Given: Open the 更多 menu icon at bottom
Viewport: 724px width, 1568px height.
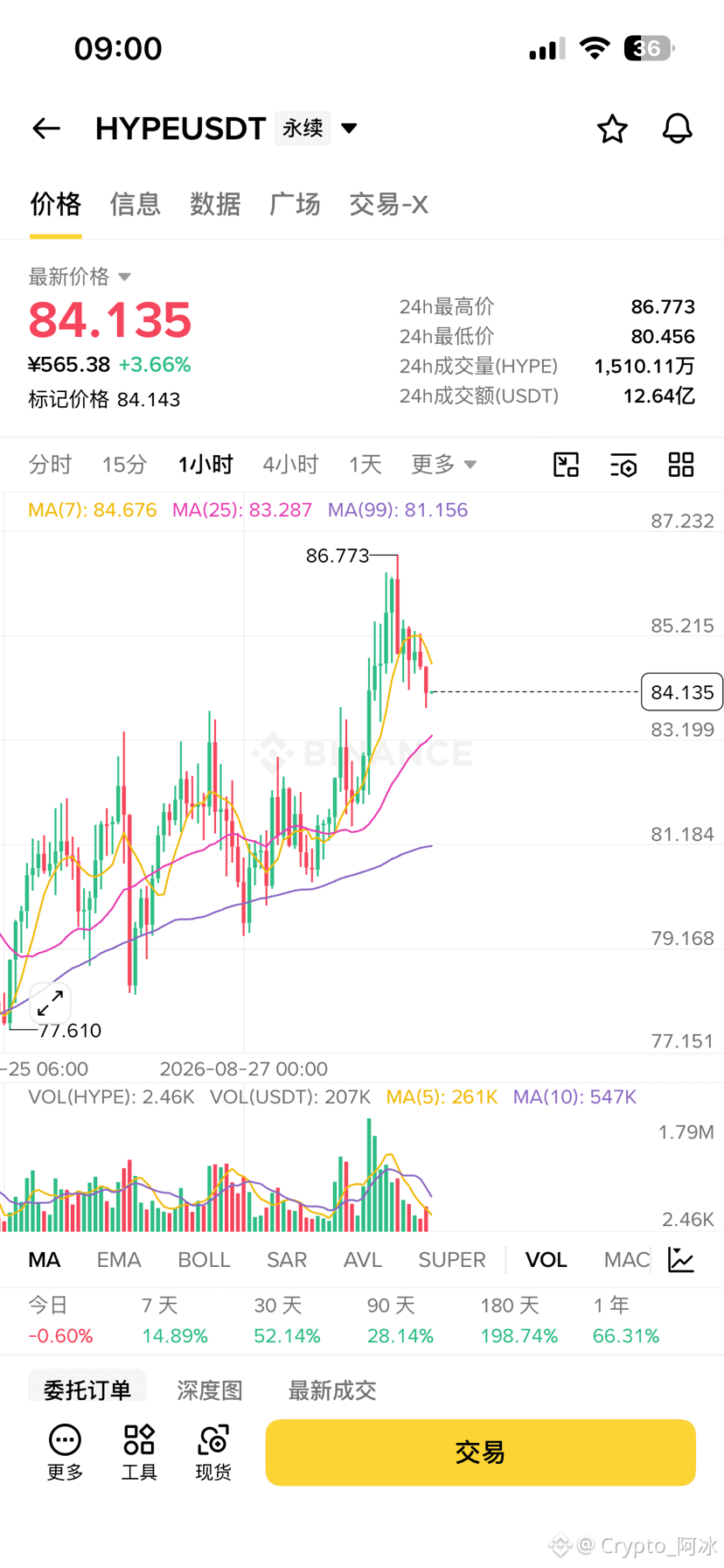Looking at the screenshot, I should point(65,1452).
